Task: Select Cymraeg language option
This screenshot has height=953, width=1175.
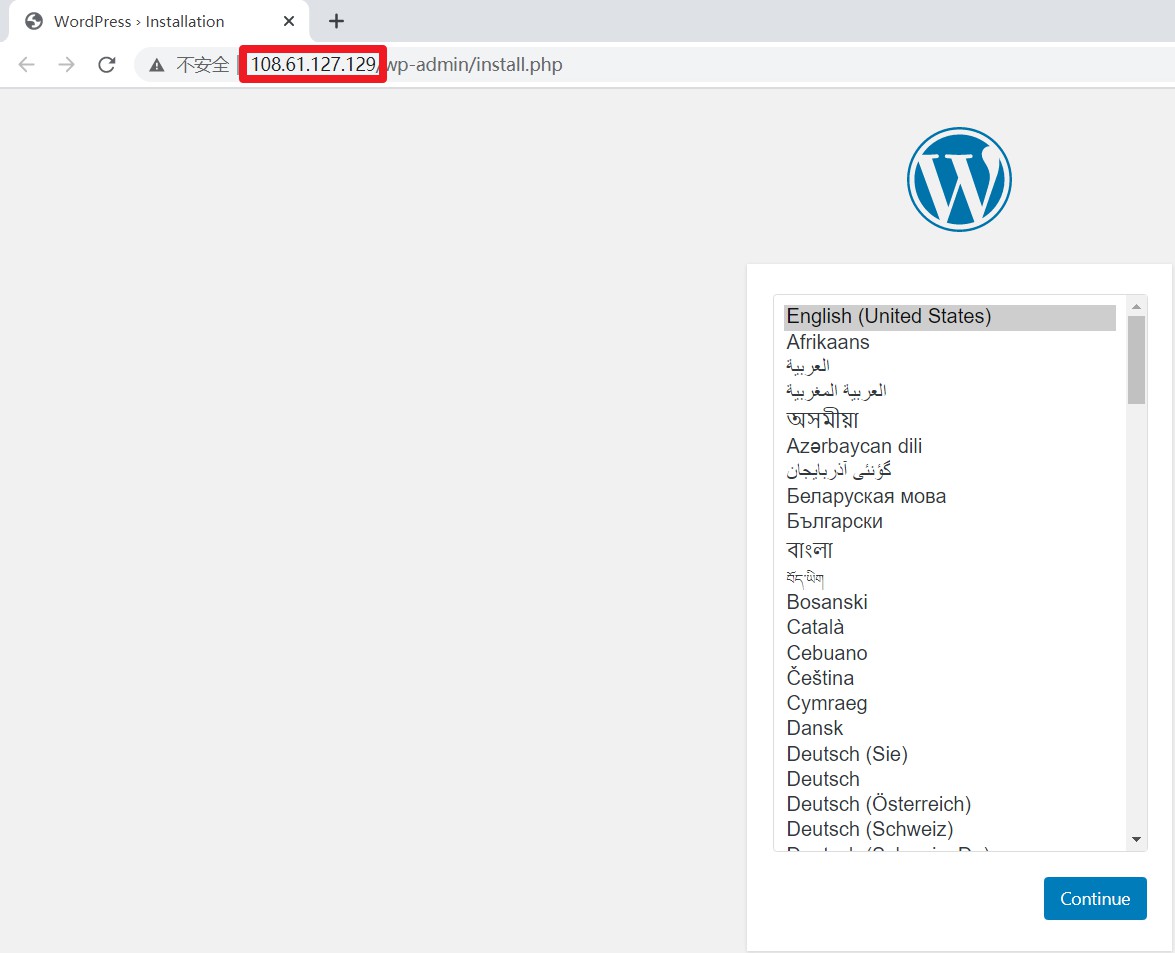Action: point(949,703)
